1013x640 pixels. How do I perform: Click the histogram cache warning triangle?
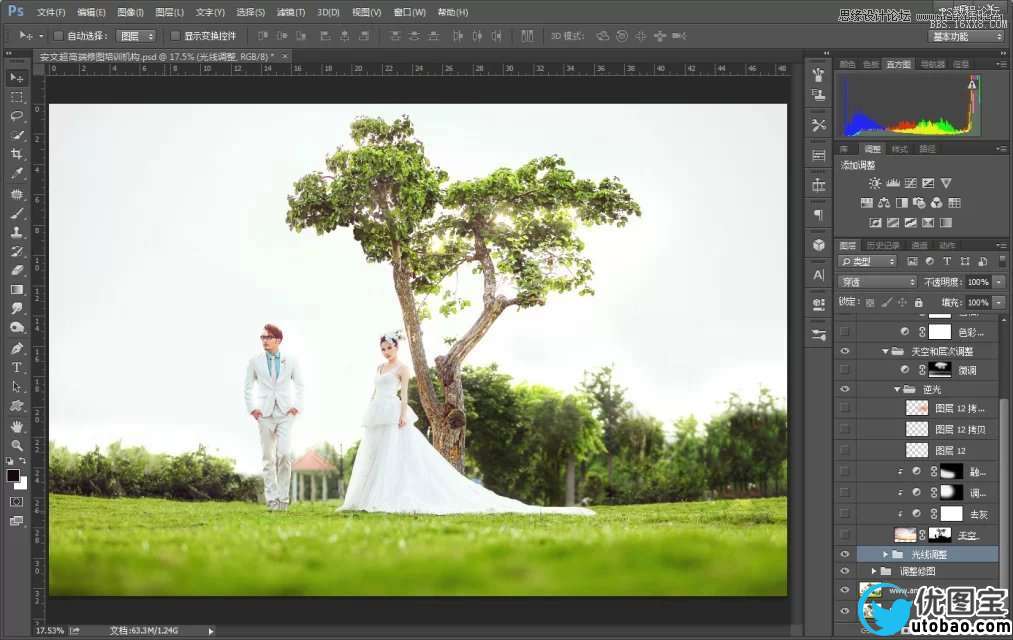(x=972, y=83)
